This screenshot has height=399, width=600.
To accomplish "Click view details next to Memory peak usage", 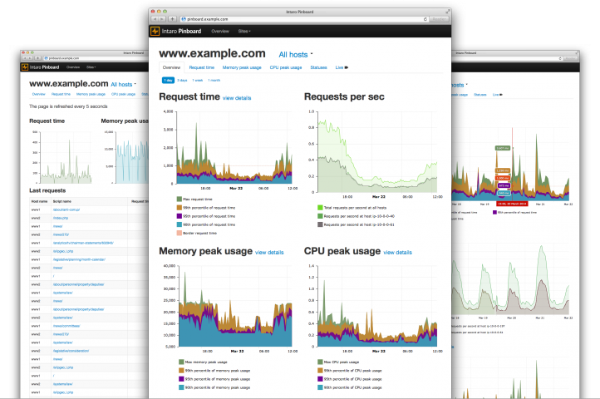I will (269, 252).
